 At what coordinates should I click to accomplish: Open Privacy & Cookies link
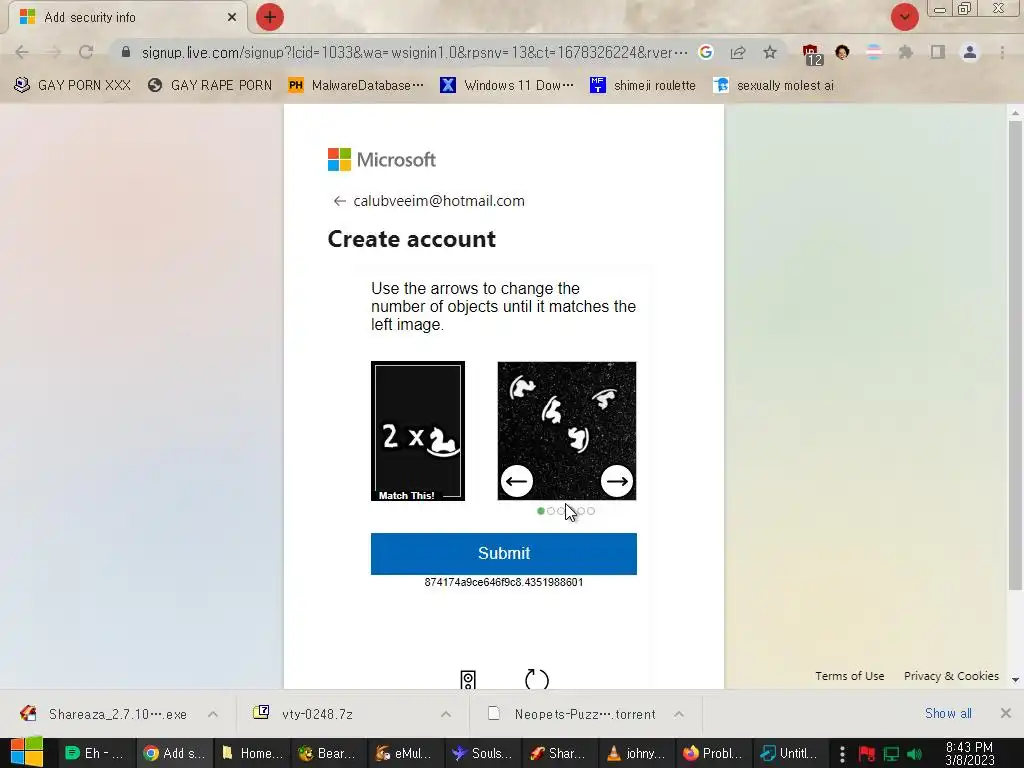pos(951,676)
